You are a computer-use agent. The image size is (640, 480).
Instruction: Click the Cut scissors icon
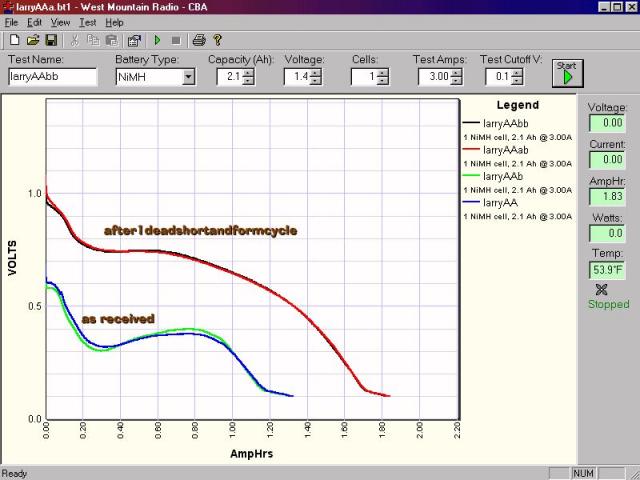[x=75, y=40]
